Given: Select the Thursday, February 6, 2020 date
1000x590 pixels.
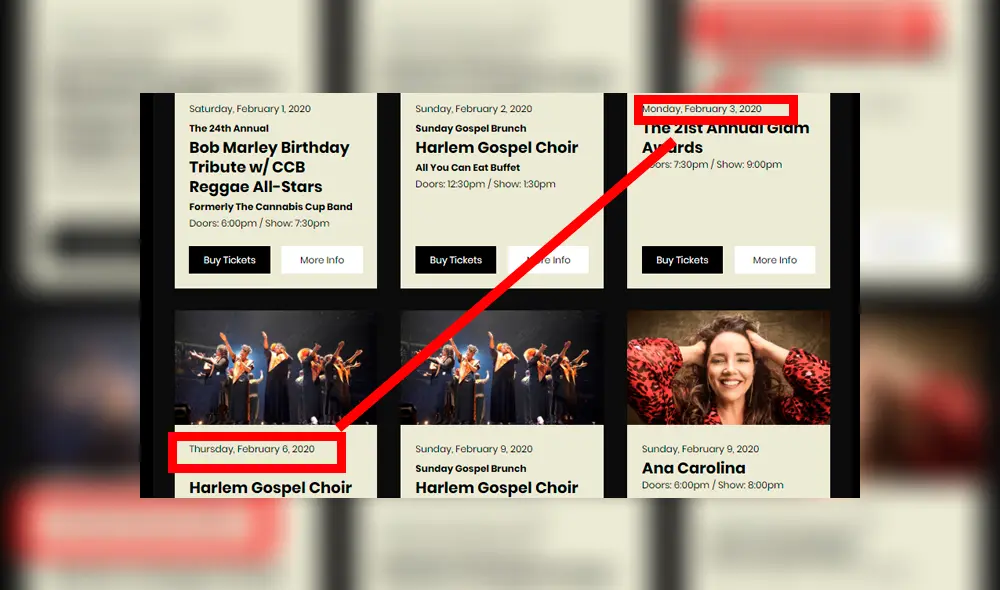Looking at the screenshot, I should pos(251,449).
